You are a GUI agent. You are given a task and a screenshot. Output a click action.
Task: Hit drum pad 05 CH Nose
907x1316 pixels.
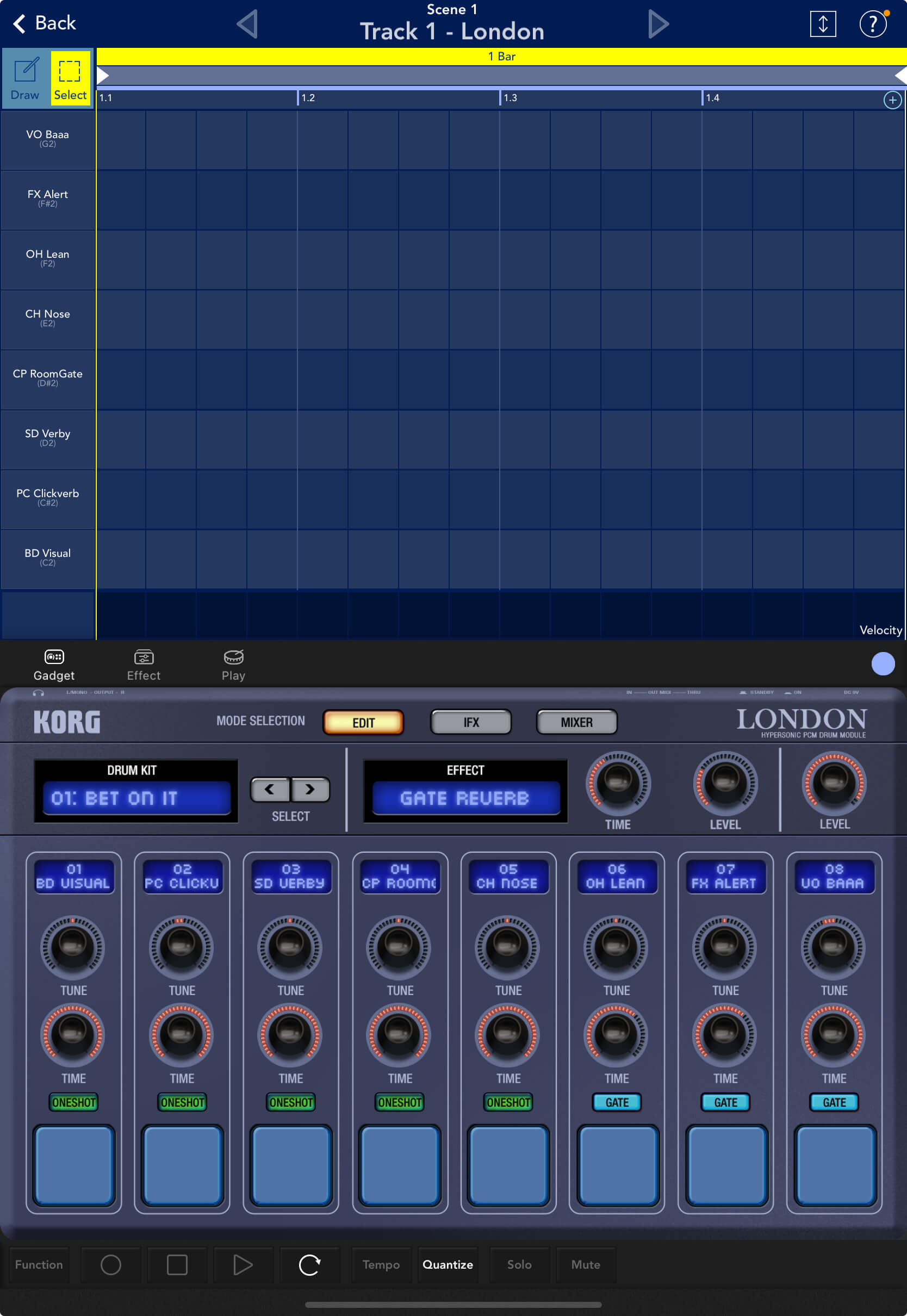(x=508, y=1165)
